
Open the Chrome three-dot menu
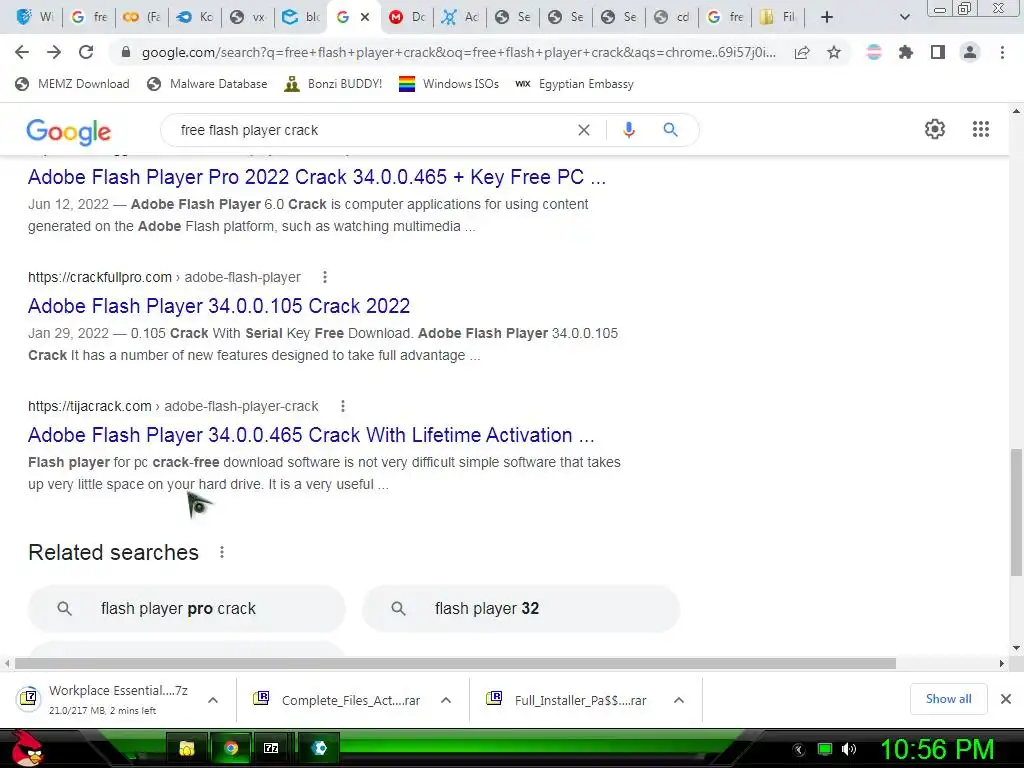click(1002, 52)
